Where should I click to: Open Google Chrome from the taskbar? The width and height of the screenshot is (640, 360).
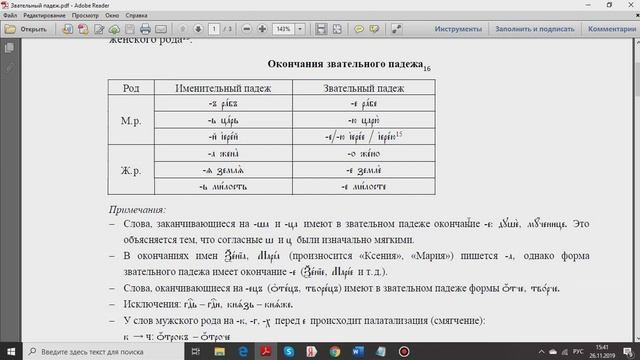pos(335,351)
